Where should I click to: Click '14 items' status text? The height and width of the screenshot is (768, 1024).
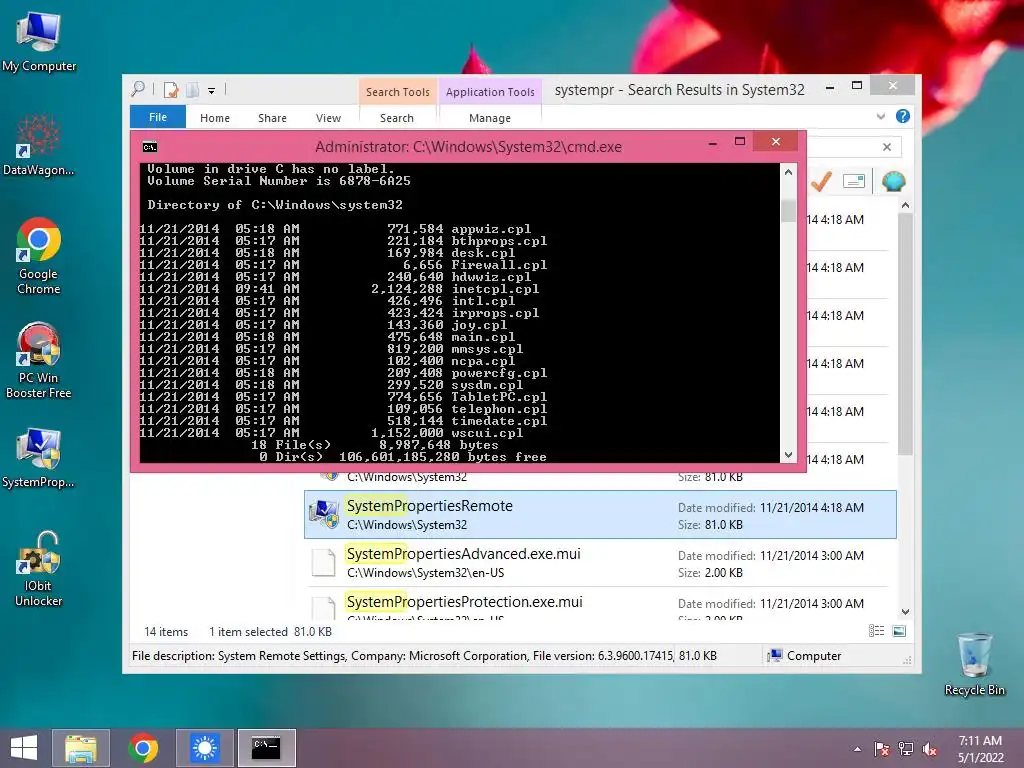click(166, 632)
